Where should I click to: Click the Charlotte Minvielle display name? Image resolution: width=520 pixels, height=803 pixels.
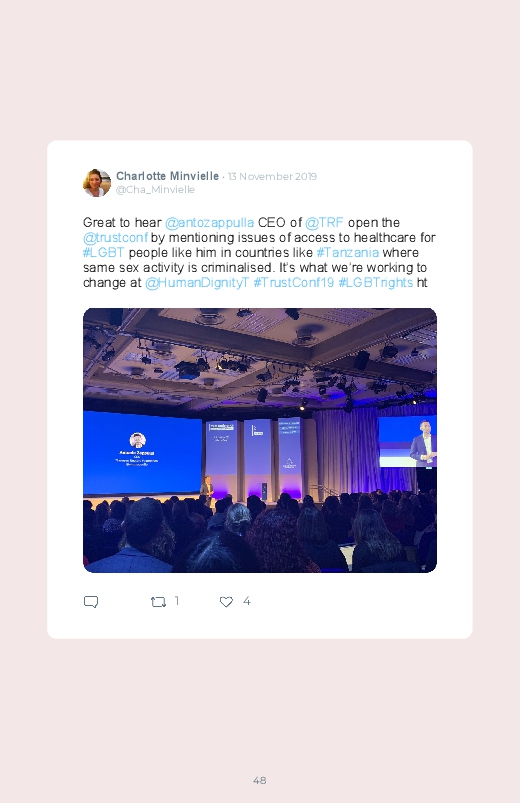click(x=168, y=176)
